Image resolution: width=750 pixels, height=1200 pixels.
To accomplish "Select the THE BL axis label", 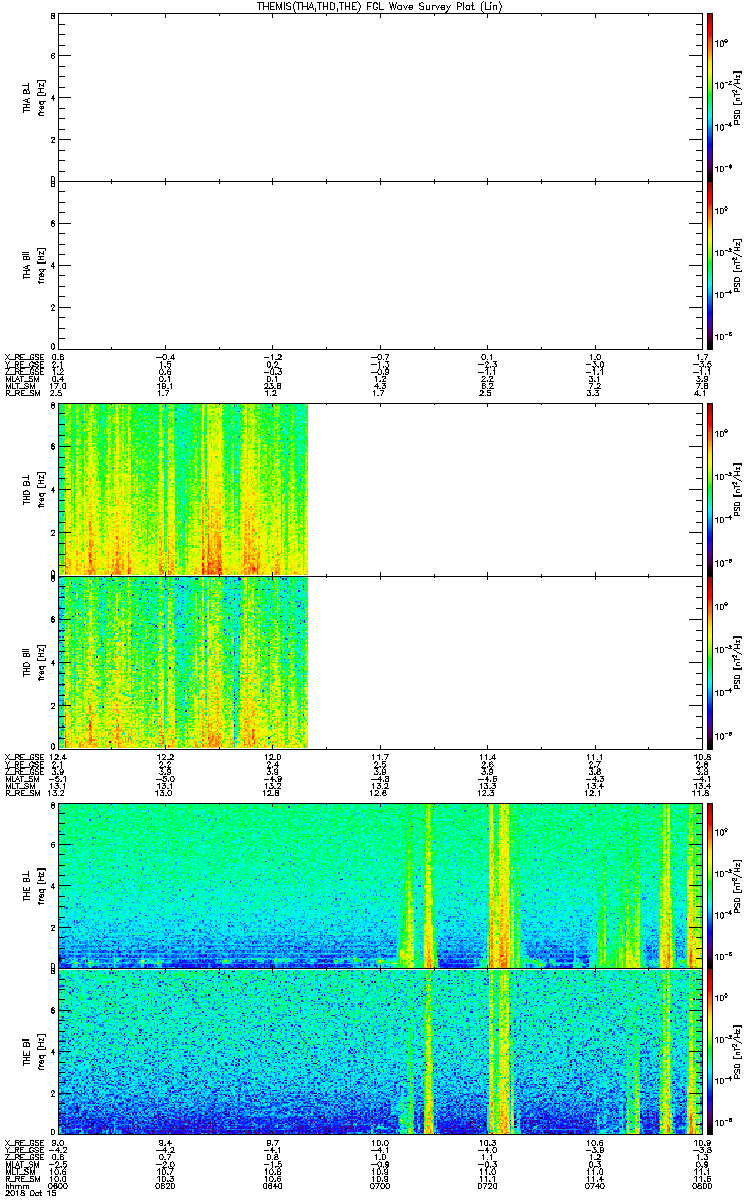I will (27, 885).
